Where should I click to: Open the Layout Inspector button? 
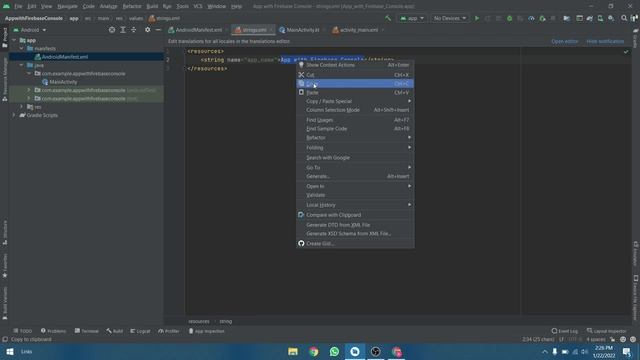[x=607, y=331]
